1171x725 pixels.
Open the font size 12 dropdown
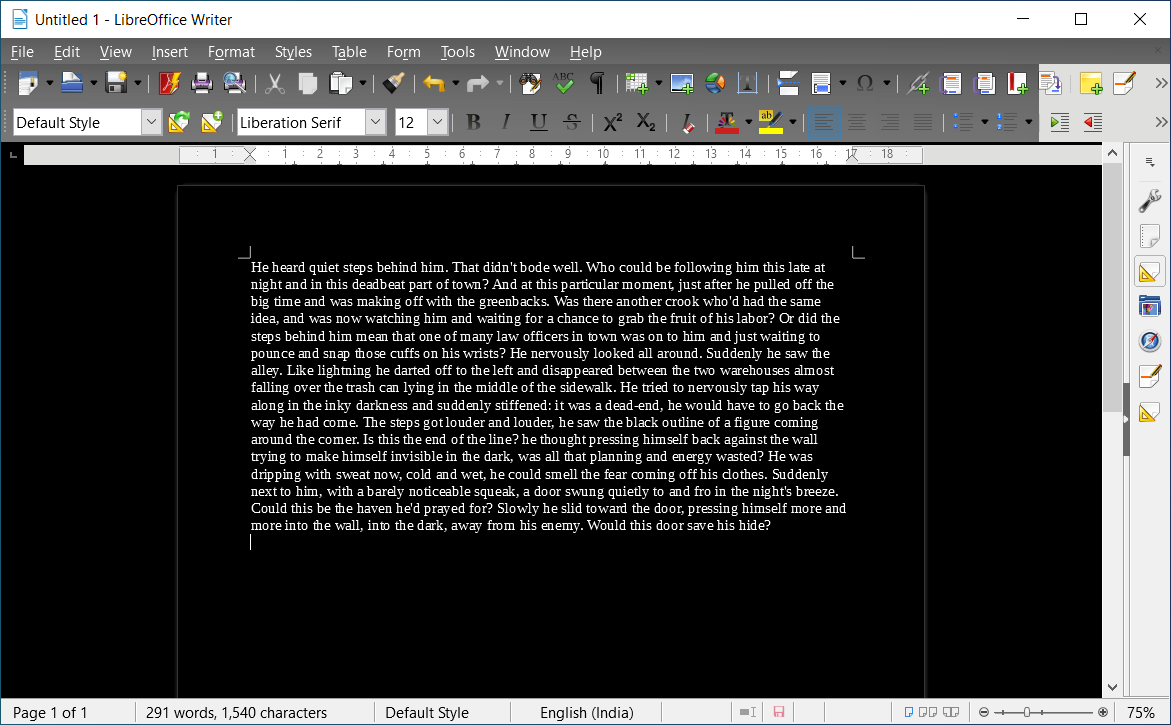coord(438,122)
